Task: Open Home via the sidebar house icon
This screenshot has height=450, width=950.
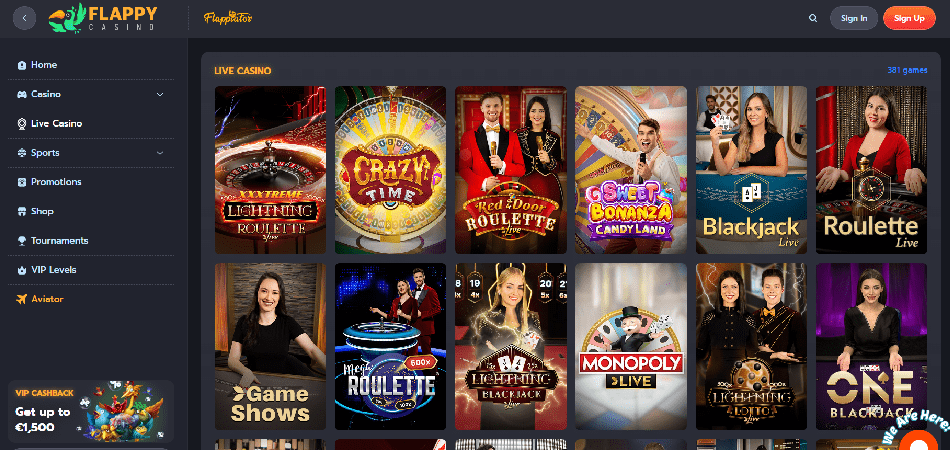Action: coord(22,65)
